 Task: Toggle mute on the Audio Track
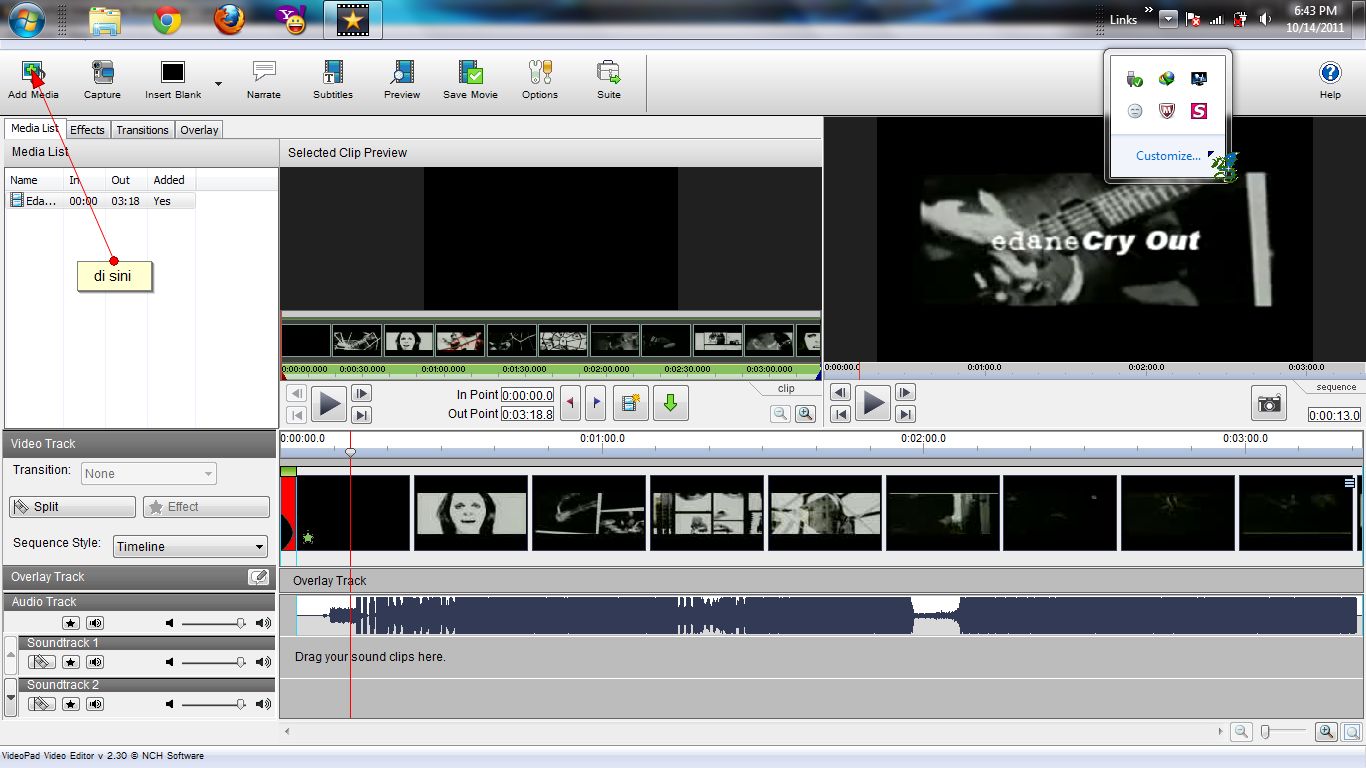[x=95, y=623]
